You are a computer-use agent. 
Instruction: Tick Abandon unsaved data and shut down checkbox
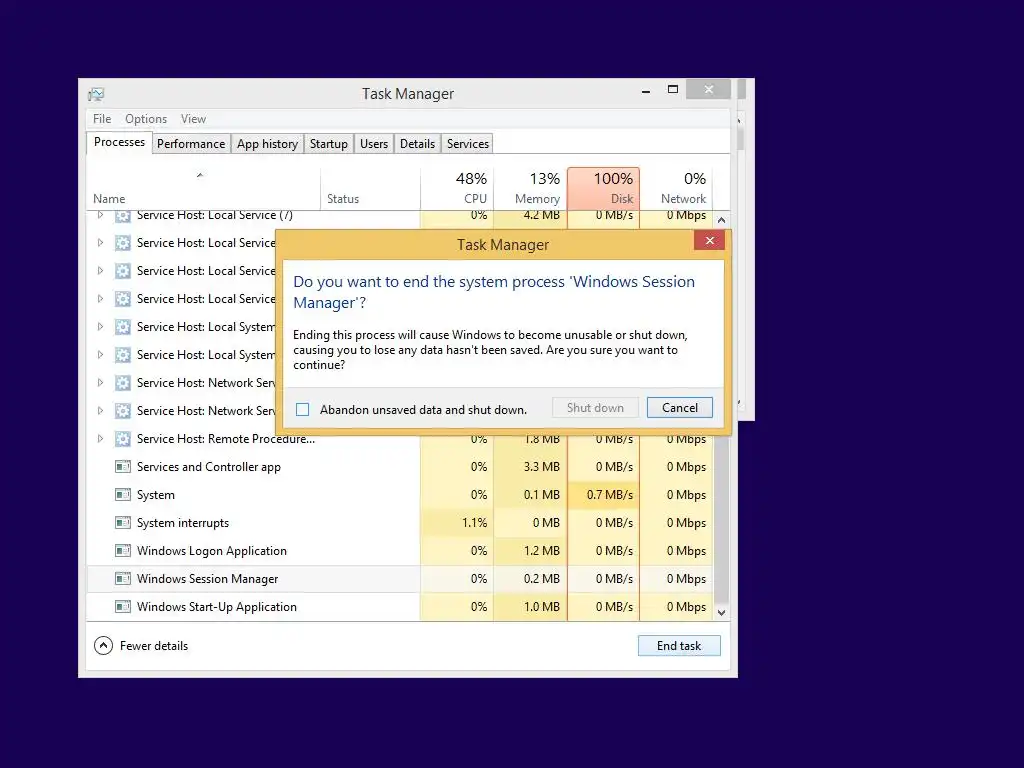(302, 409)
